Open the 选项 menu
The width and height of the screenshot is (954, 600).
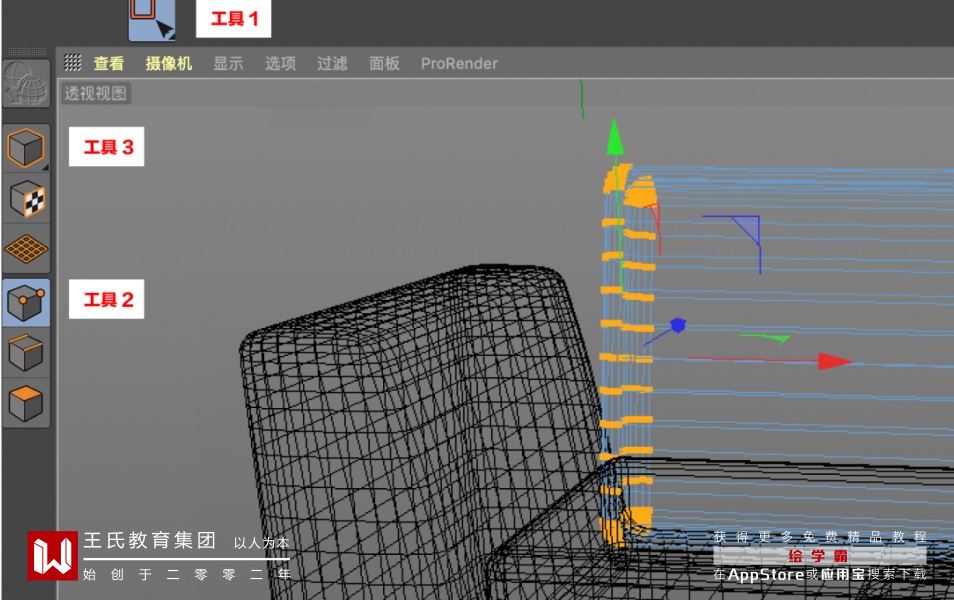pyautogui.click(x=280, y=63)
